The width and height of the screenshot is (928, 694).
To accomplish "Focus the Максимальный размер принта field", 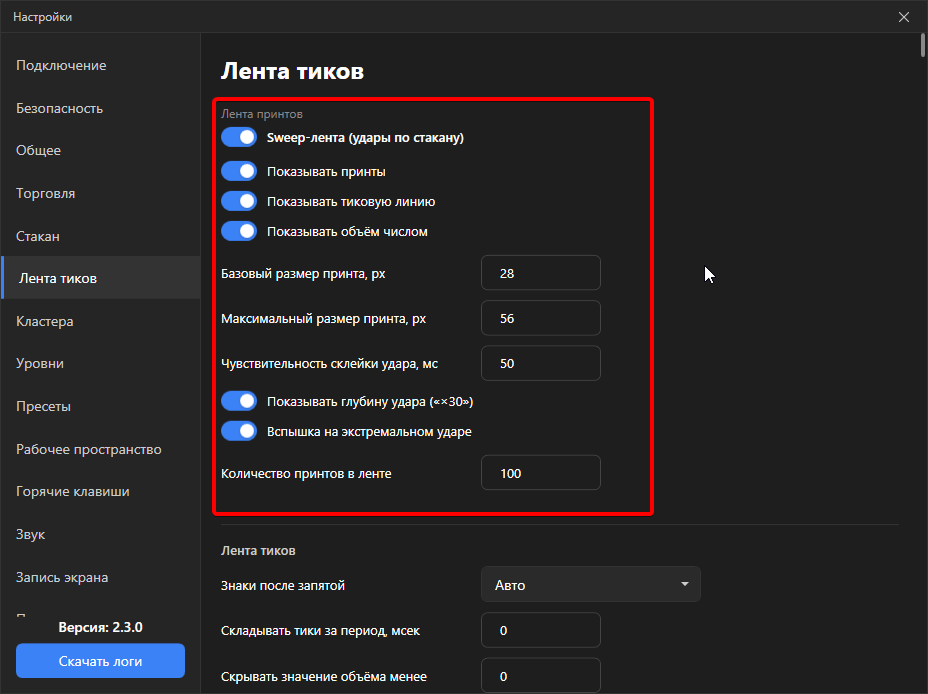I will tap(541, 318).
